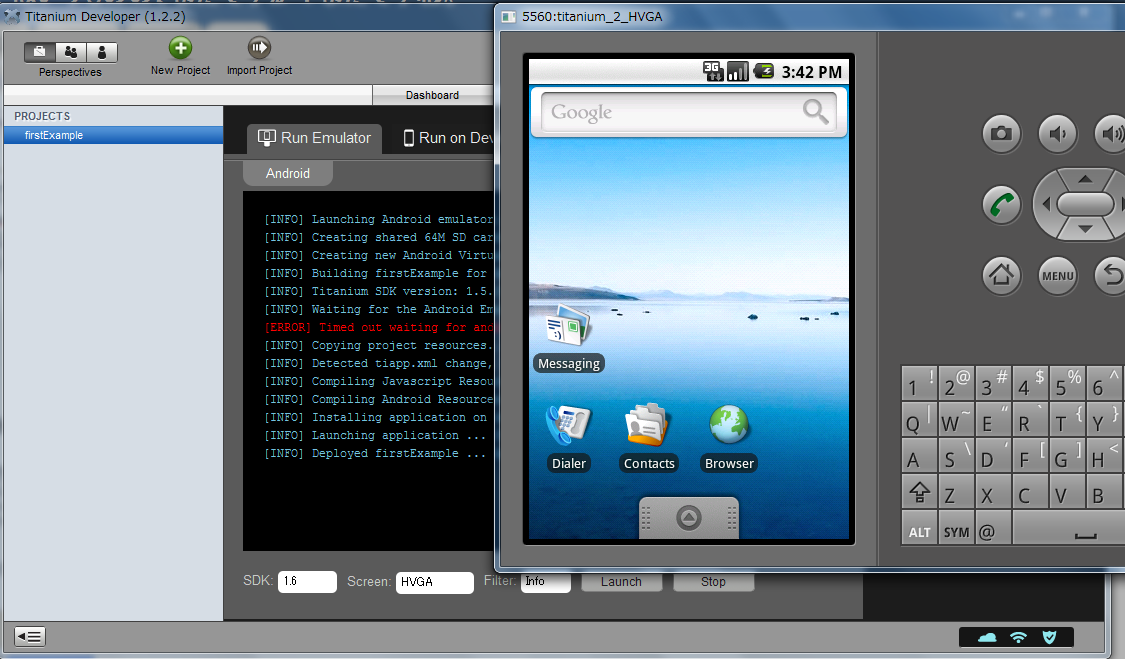Click the emulator volume down button
1125x659 pixels.
pyautogui.click(x=1058, y=134)
